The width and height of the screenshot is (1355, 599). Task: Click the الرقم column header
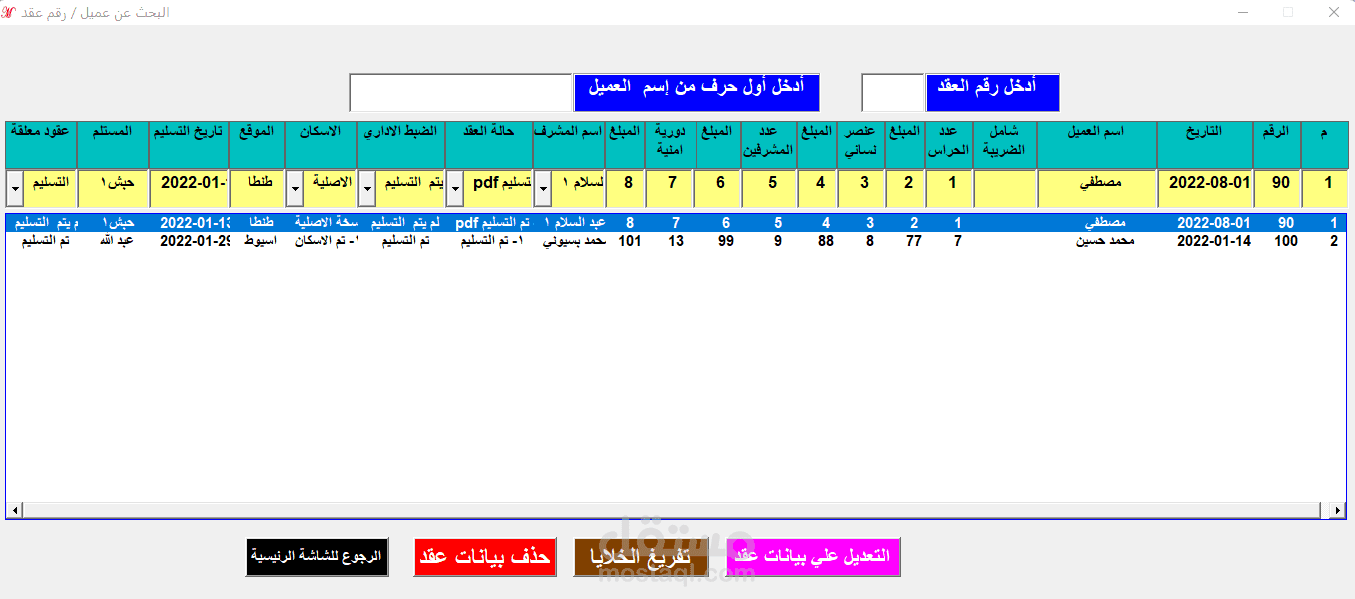pyautogui.click(x=1277, y=144)
